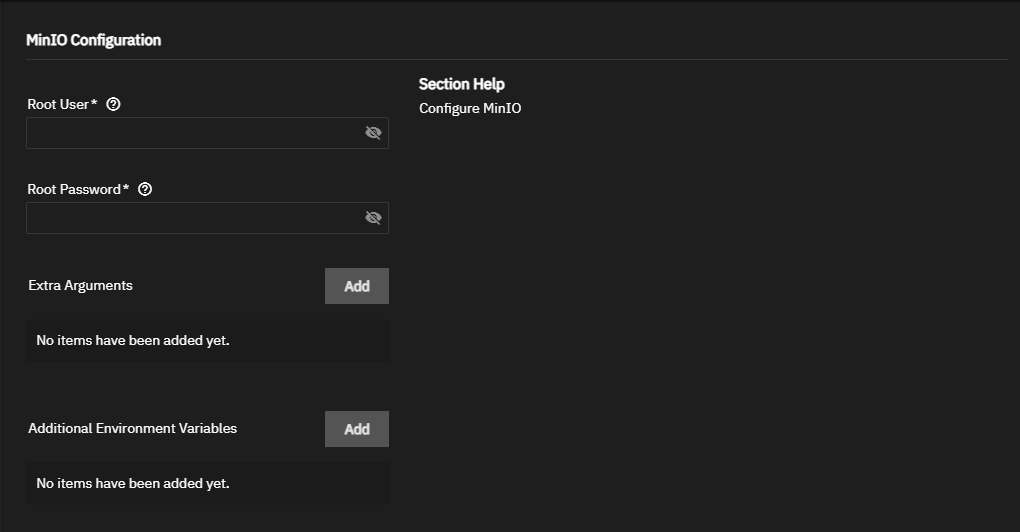Click the empty Extra Arguments list message
This screenshot has height=532, width=1020.
(x=133, y=340)
